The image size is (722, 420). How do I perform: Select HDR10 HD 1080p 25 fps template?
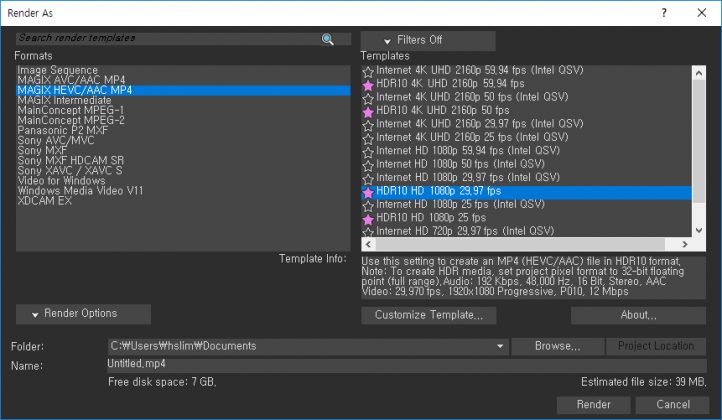[x=526, y=217]
